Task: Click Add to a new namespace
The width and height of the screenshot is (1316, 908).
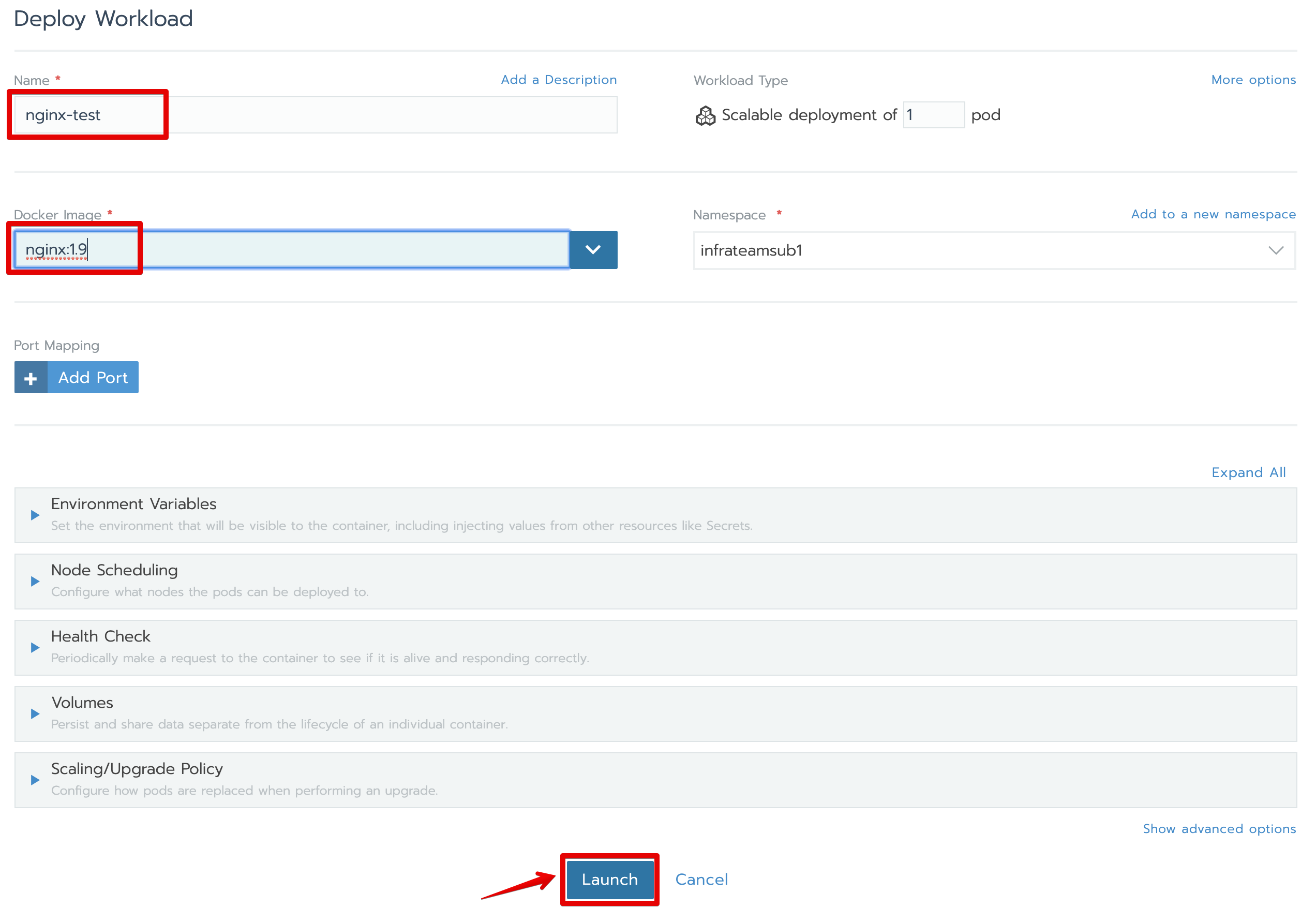Action: click(x=1213, y=215)
